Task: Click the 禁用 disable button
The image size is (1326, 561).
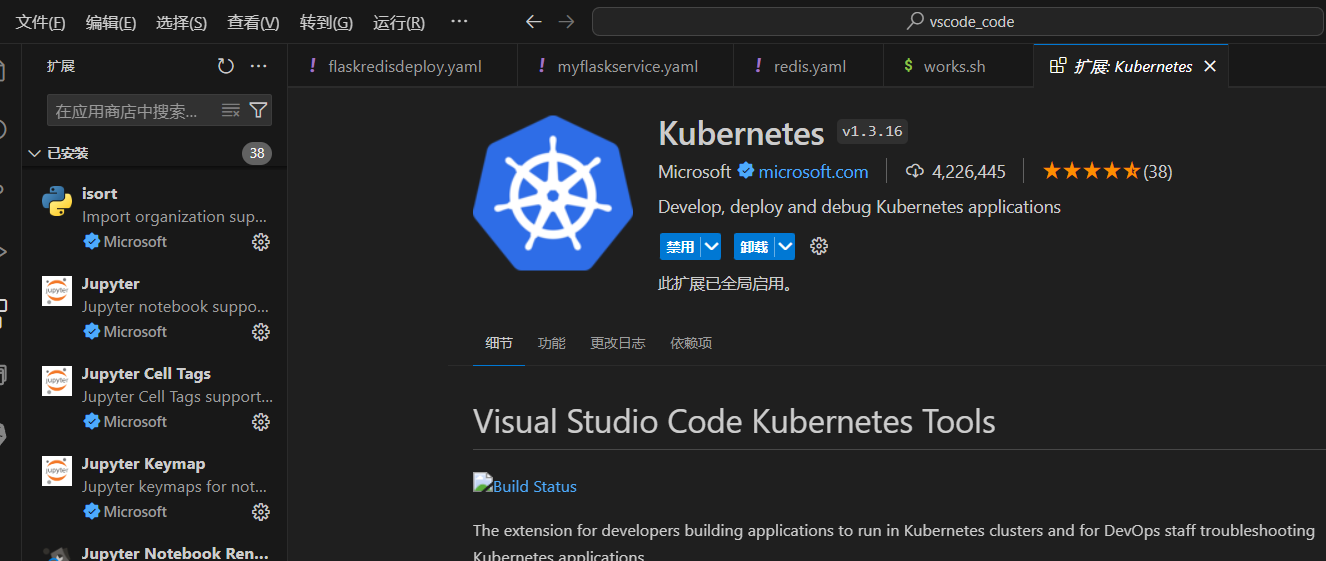Action: 680,246
